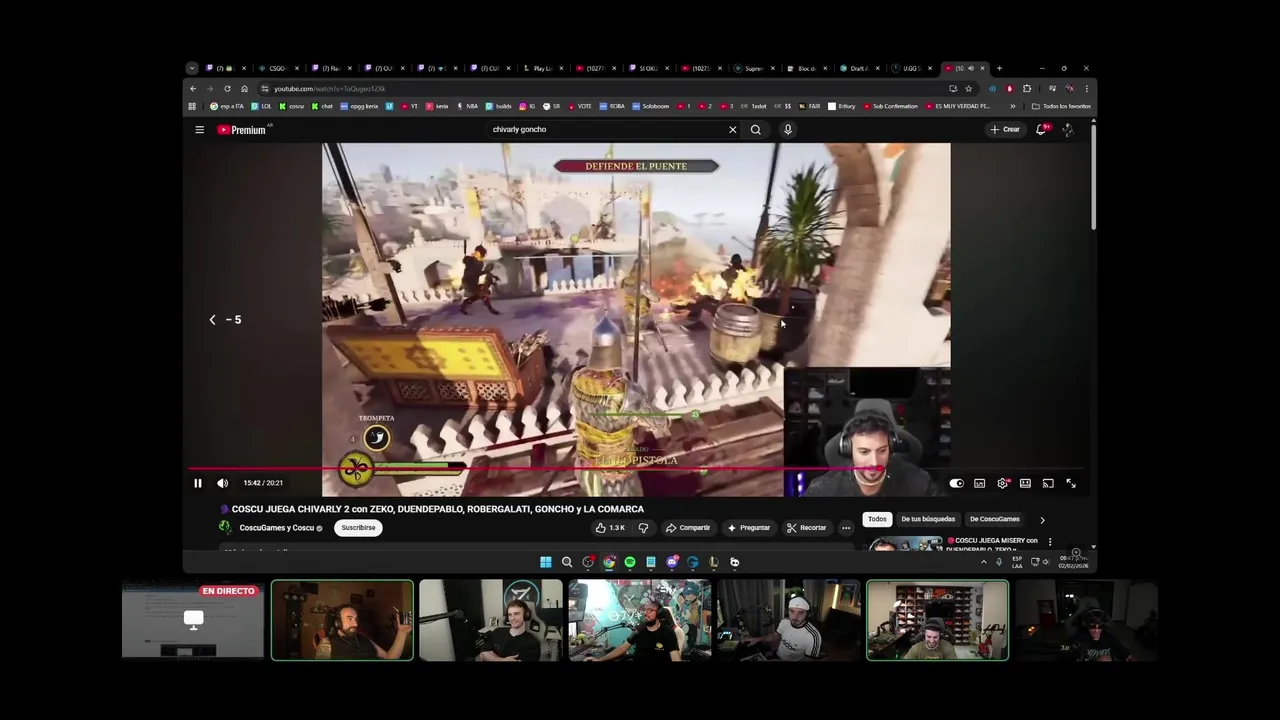Open the Preguntar AI button
The height and width of the screenshot is (720, 1280).
tap(749, 528)
